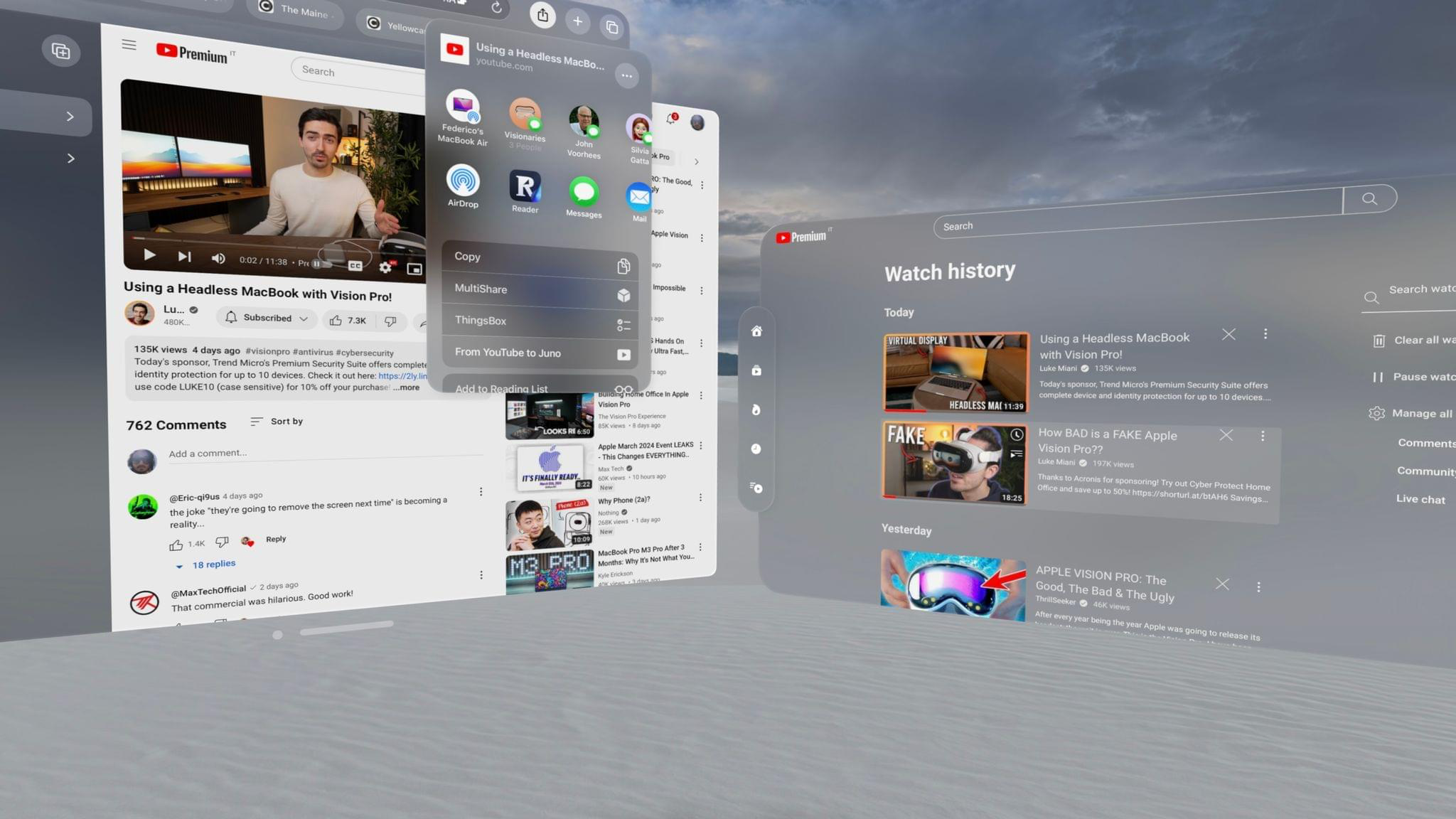This screenshot has width=1456, height=819.
Task: Remove Using a Headless MacBook from history
Action: coord(1228,334)
